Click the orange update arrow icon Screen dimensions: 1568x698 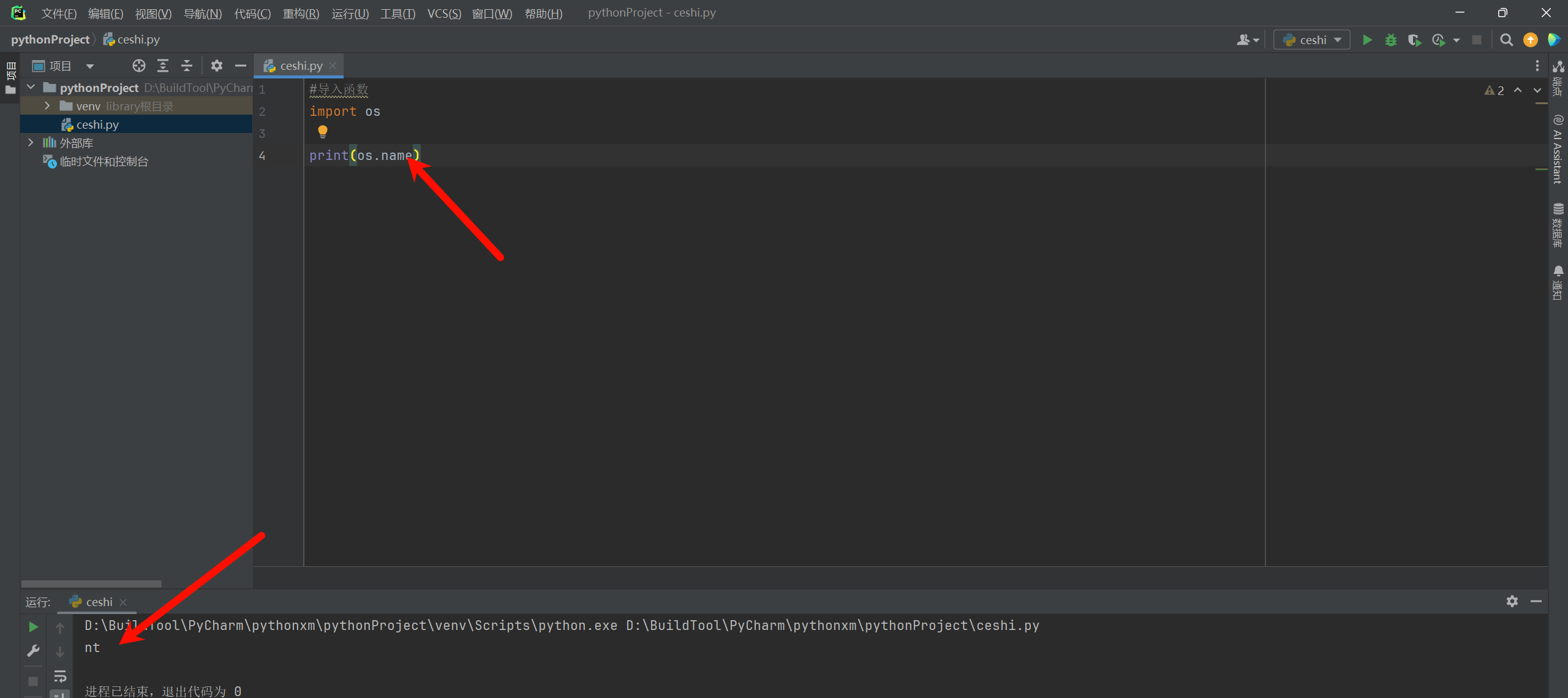pos(1531,40)
